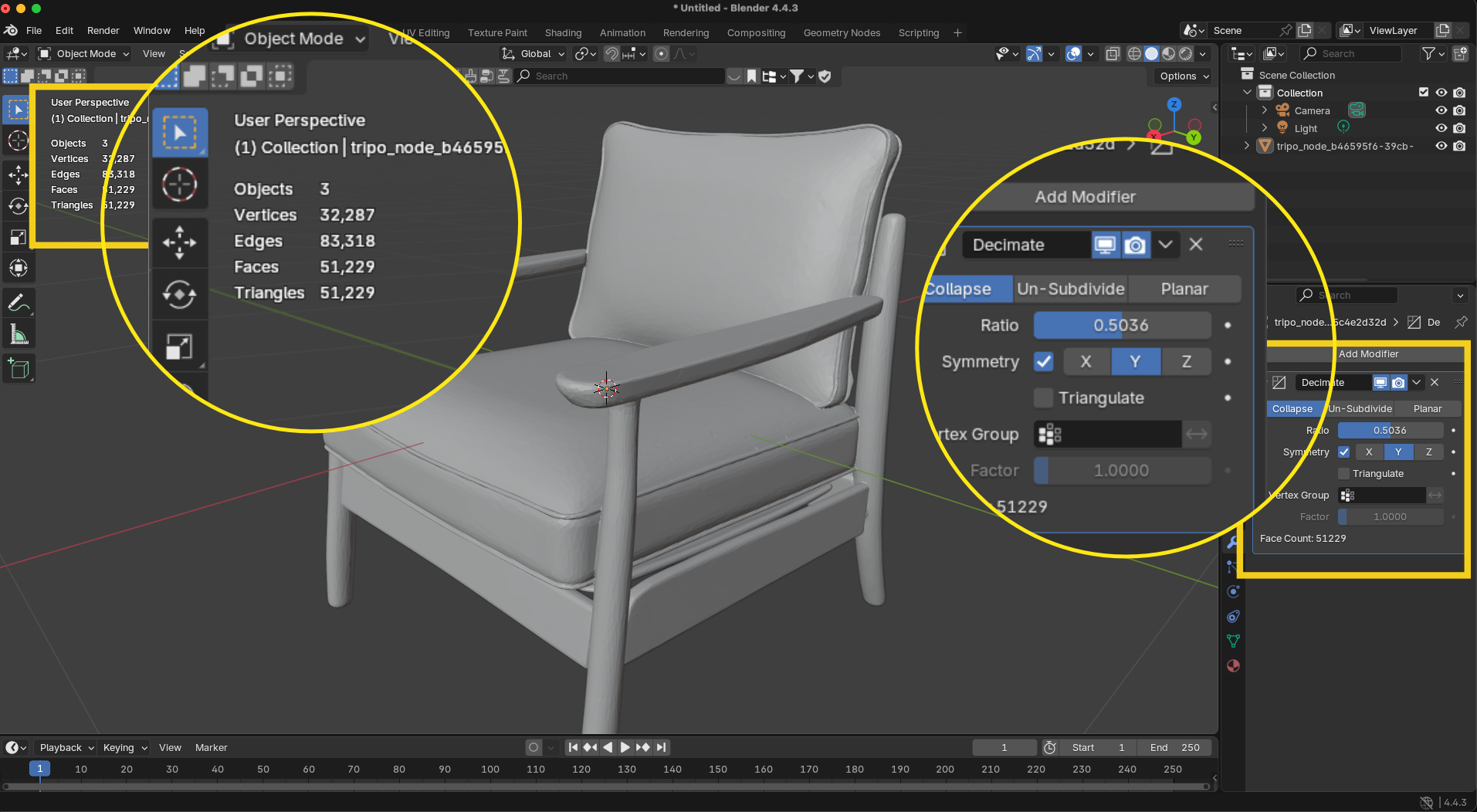
Task: Disable Light in renders via camera icon
Action: pyautogui.click(x=1459, y=128)
